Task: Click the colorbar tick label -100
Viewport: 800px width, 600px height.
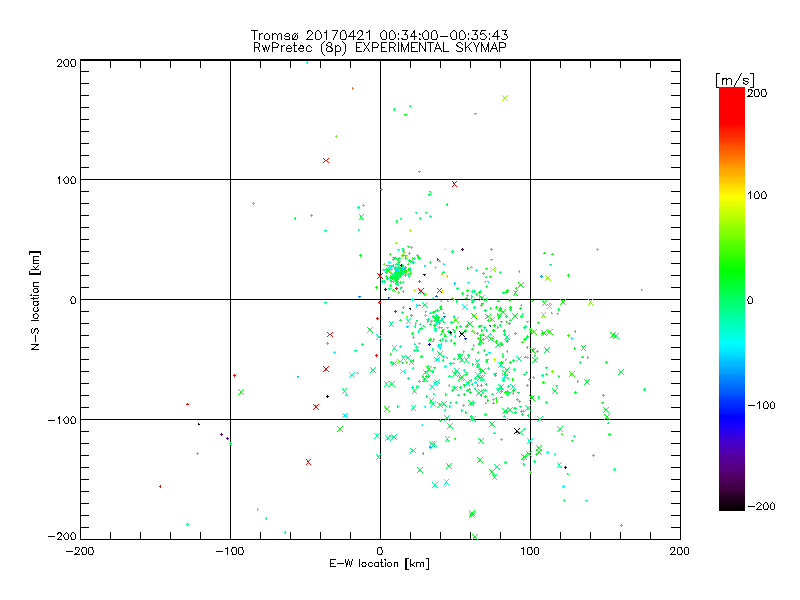Action: pyautogui.click(x=761, y=406)
